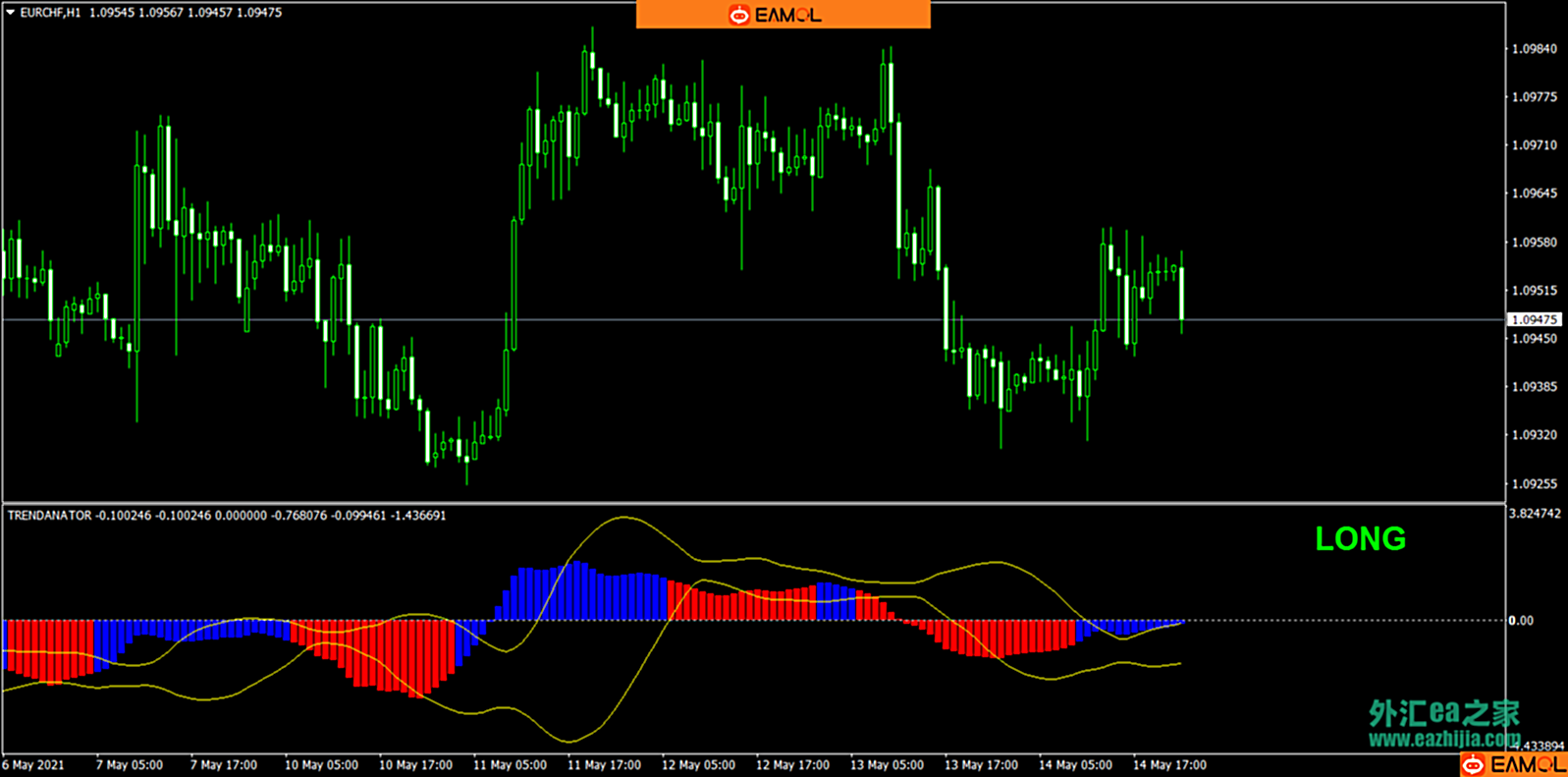Click the 3.824742 indicator scale maximum
This screenshot has height=777, width=1568.
(1534, 514)
